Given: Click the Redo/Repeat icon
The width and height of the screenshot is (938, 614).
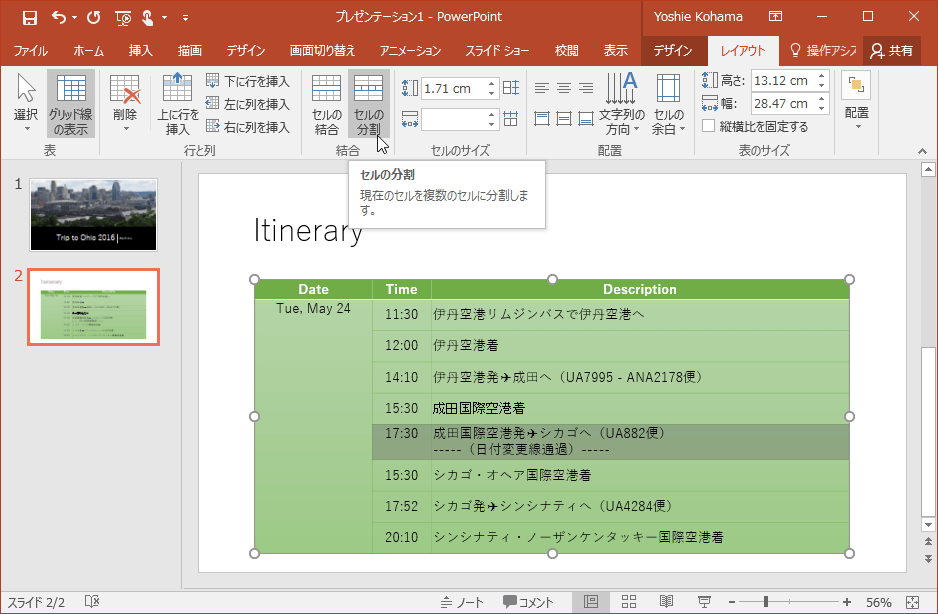Looking at the screenshot, I should tap(94, 17).
